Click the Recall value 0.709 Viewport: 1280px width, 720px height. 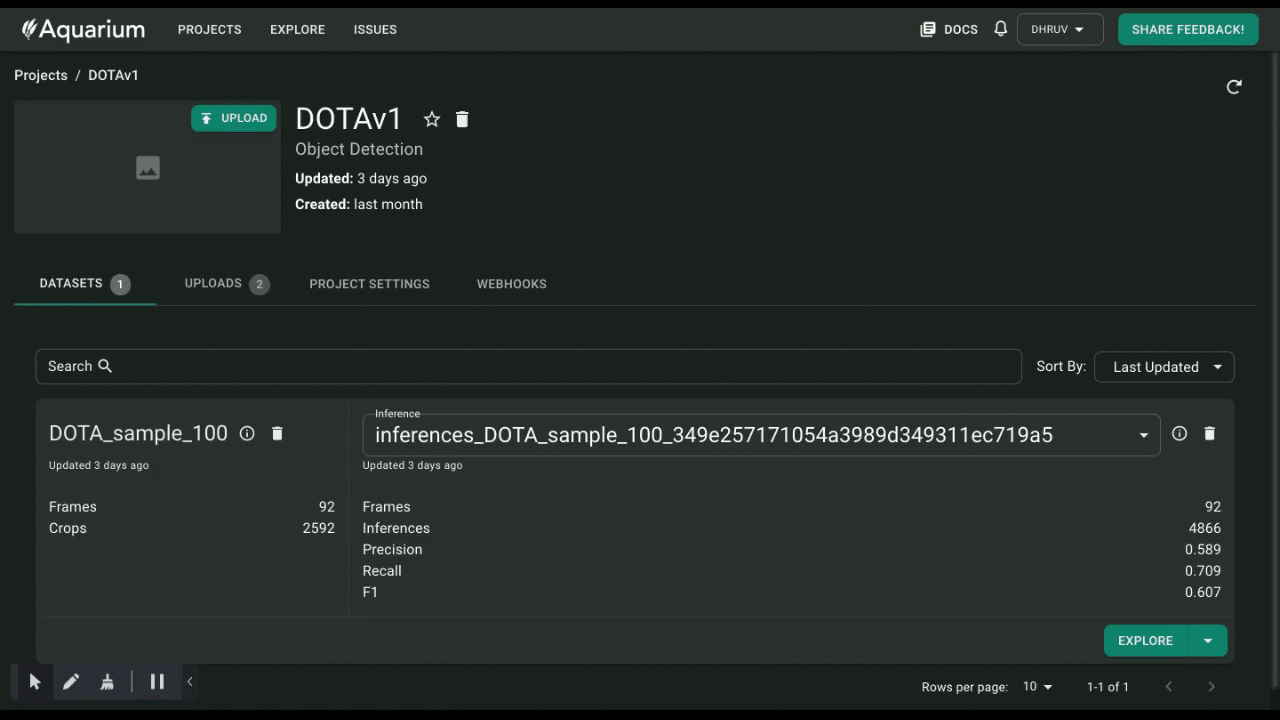[1203, 571]
